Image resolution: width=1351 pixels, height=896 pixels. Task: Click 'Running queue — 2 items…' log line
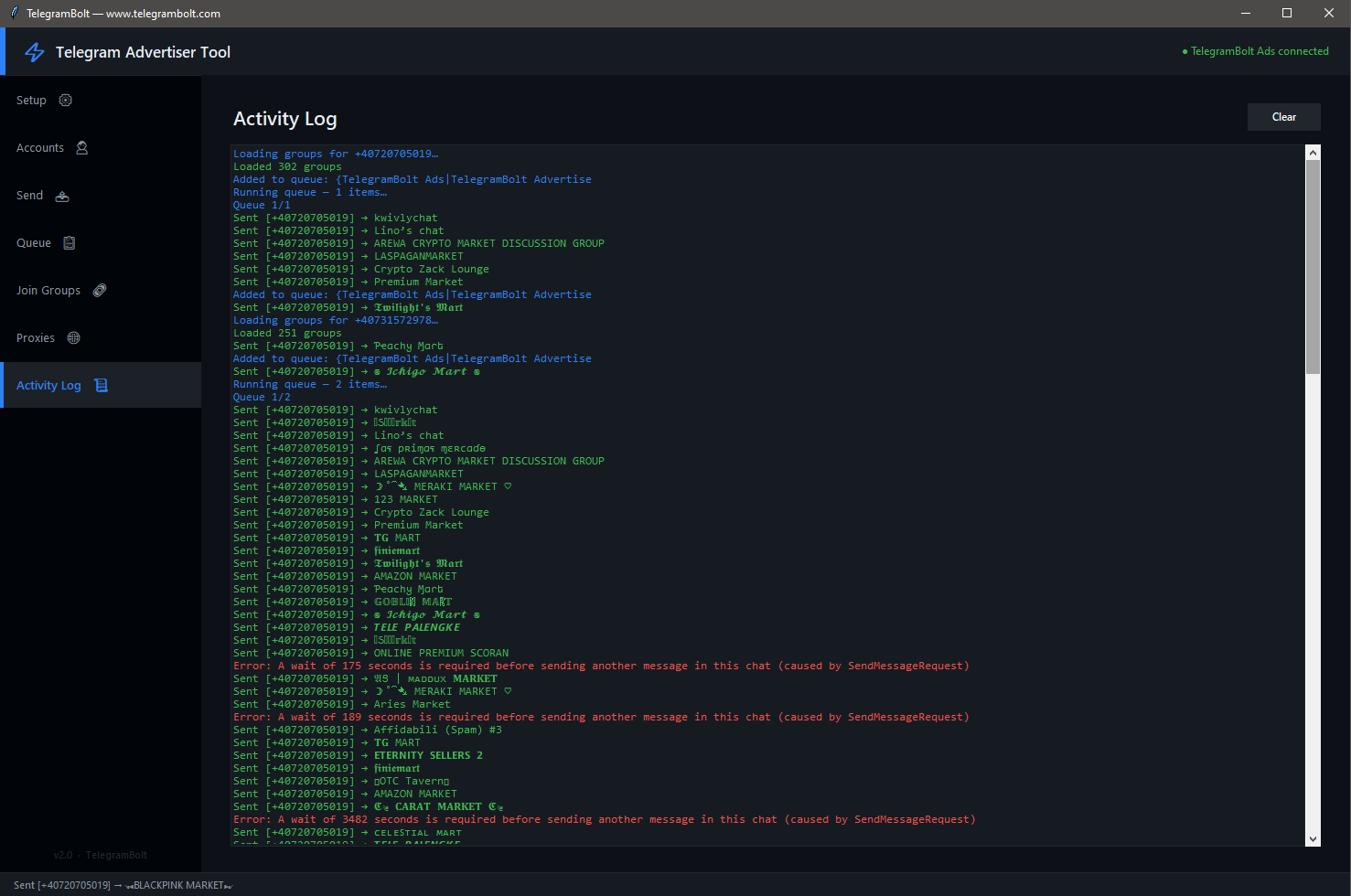[310, 384]
